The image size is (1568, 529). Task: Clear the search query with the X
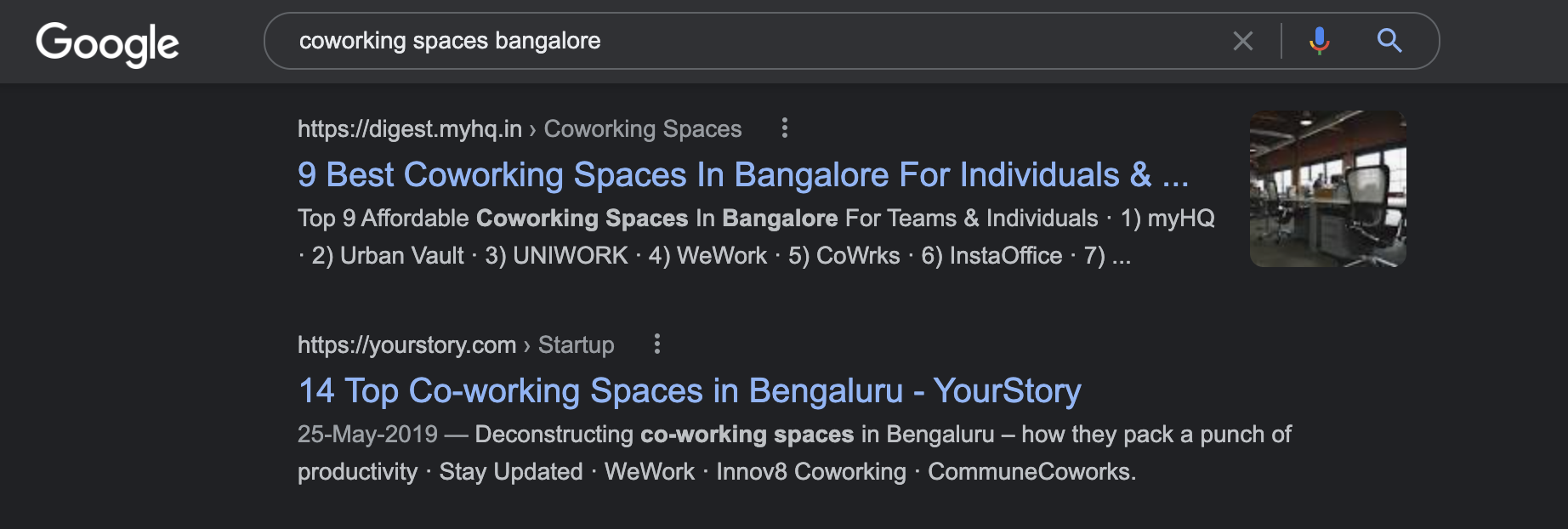1243,41
